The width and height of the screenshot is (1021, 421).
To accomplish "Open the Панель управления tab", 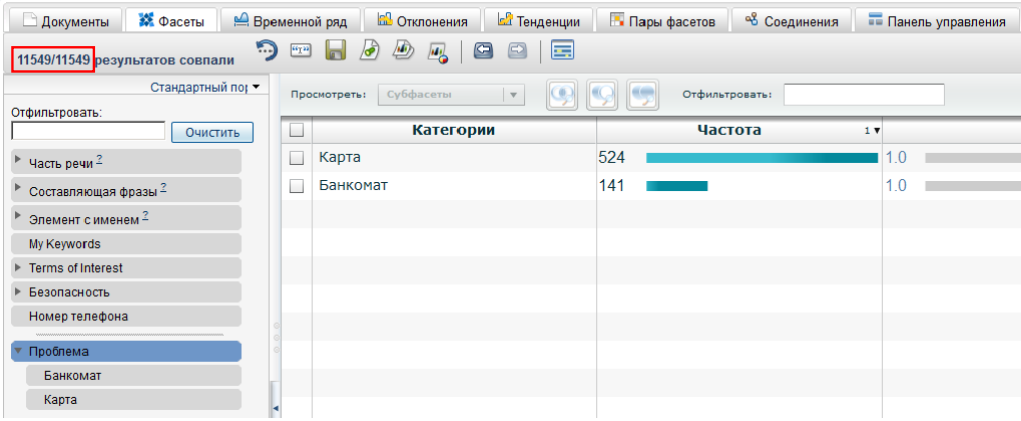I will 936,21.
